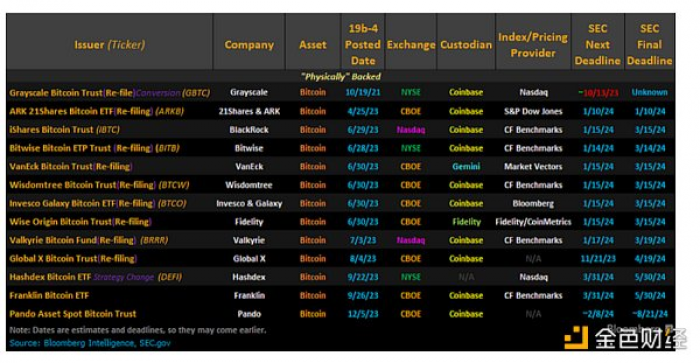Screen dimensions: 700x363
Task: Select the Hashdex Bitcoin ETF row label
Action: (96, 277)
